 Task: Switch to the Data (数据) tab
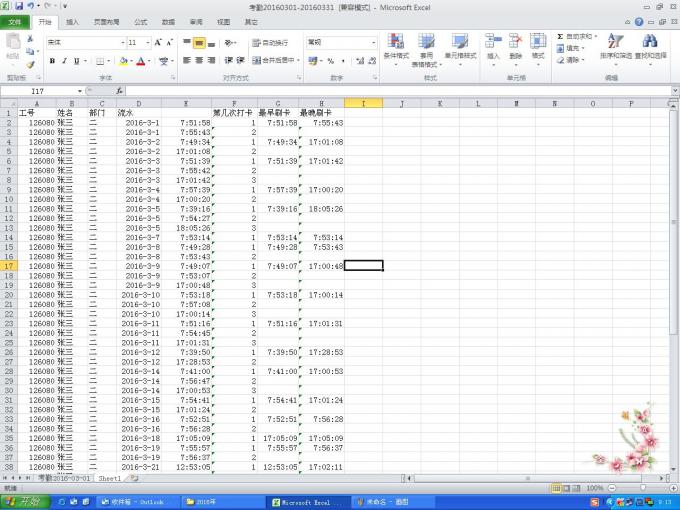point(168,22)
